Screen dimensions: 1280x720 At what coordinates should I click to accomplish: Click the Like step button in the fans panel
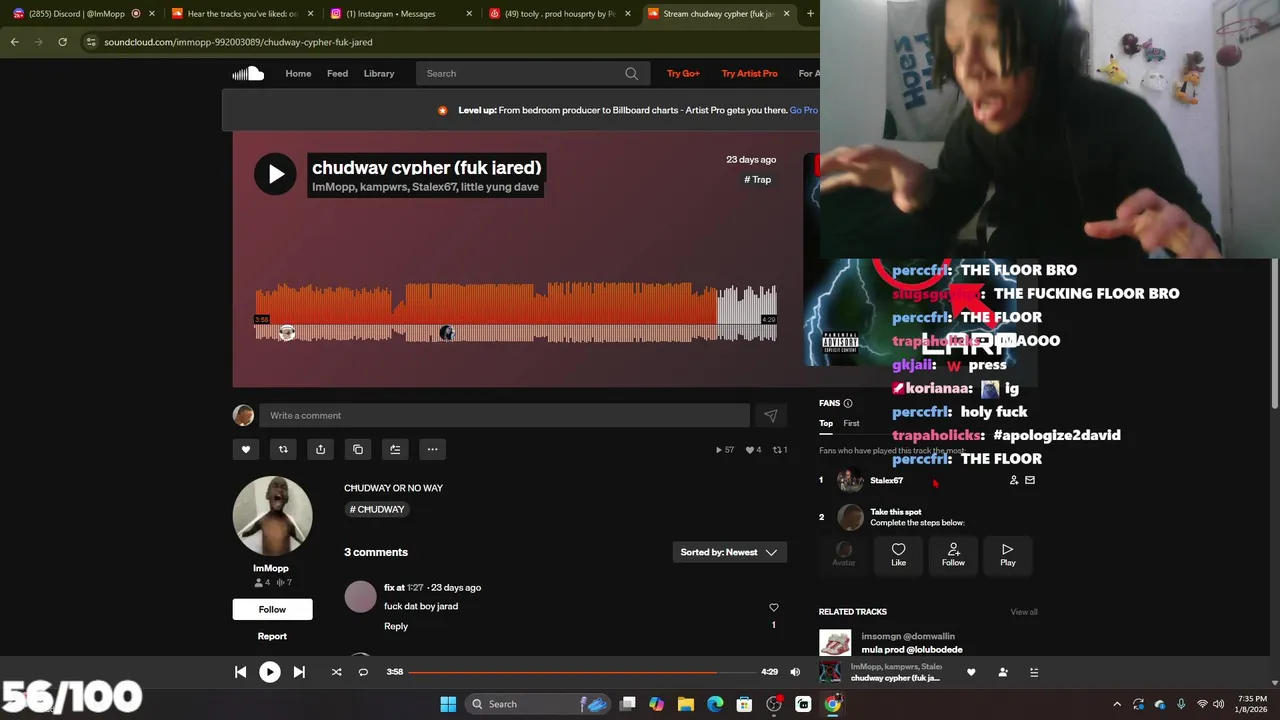[898, 555]
